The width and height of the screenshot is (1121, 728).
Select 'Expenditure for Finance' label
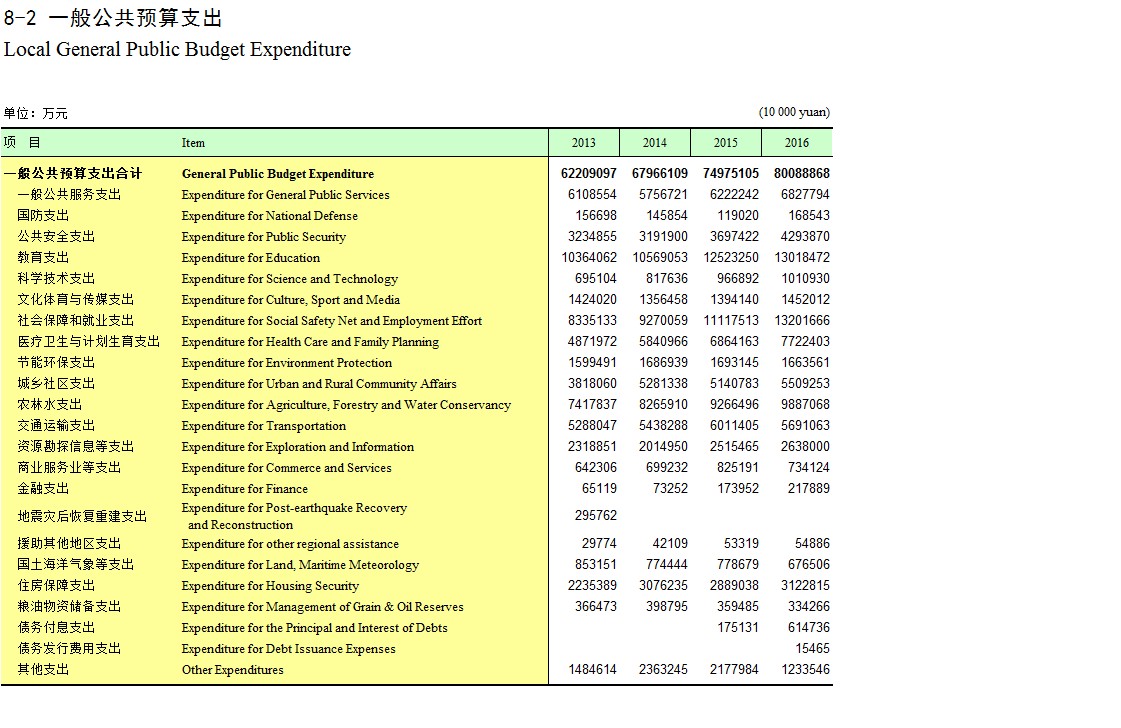tap(245, 488)
